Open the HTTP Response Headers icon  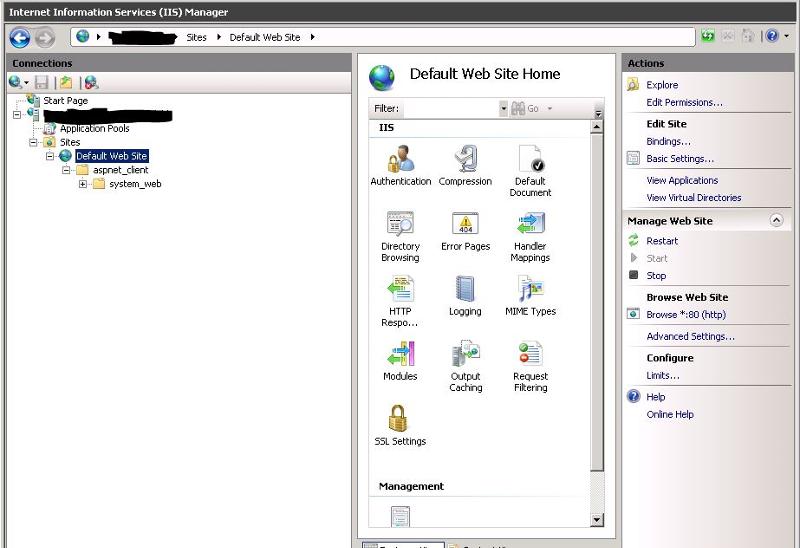point(400,288)
